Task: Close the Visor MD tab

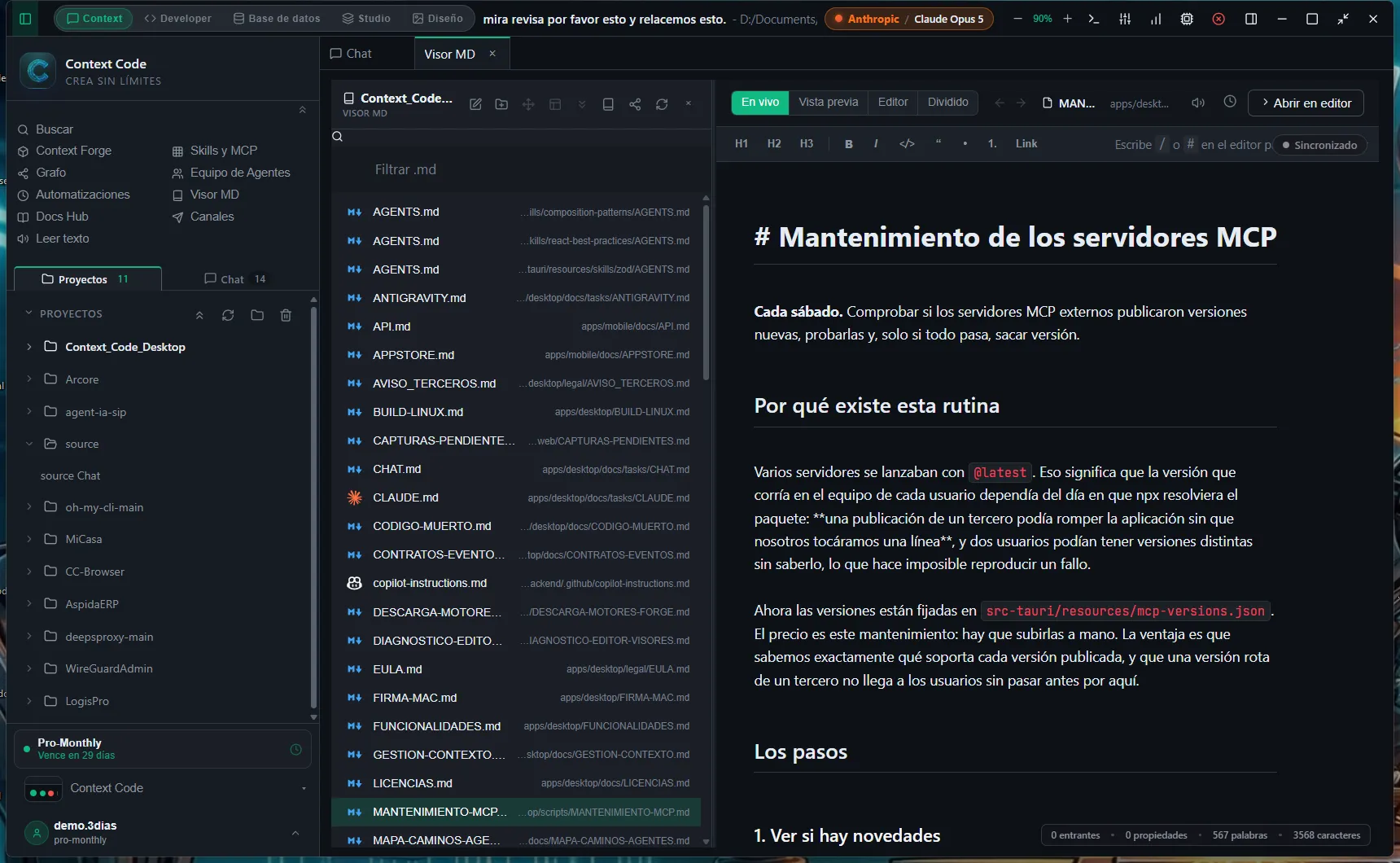Action: click(x=492, y=54)
